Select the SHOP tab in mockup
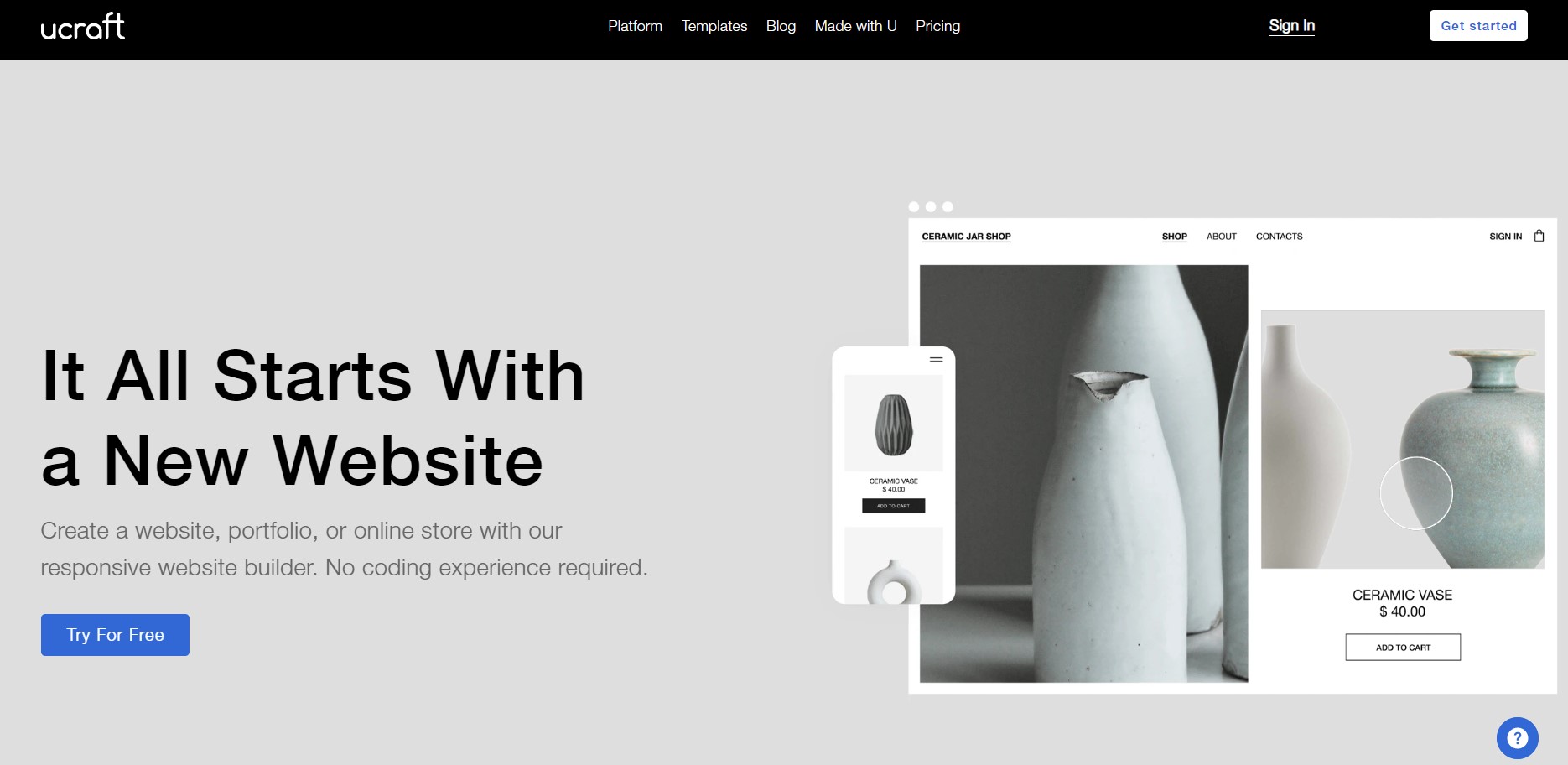Screen dimensions: 1568x765 tap(1174, 237)
